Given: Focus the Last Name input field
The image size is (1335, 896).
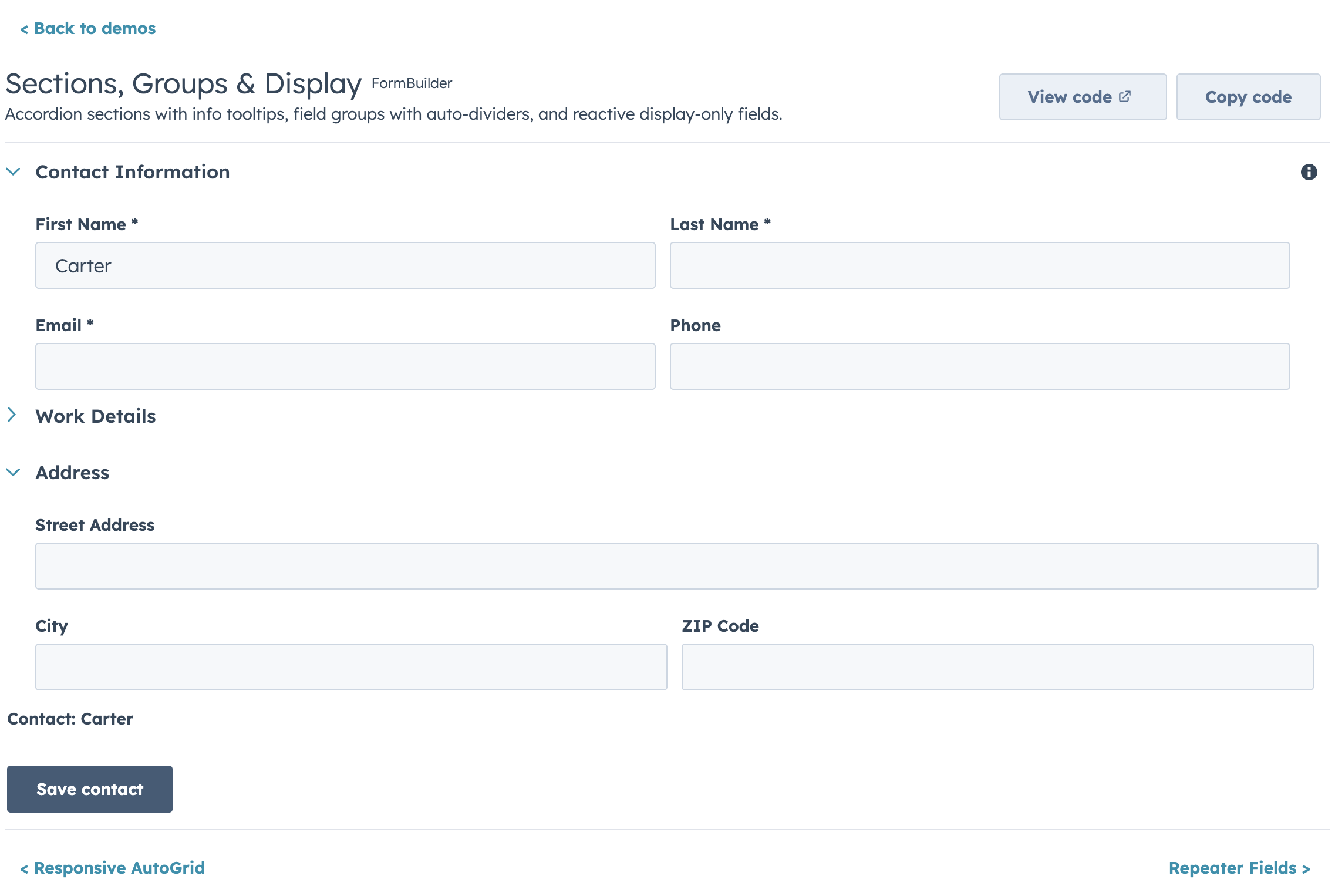Looking at the screenshot, I should [979, 265].
